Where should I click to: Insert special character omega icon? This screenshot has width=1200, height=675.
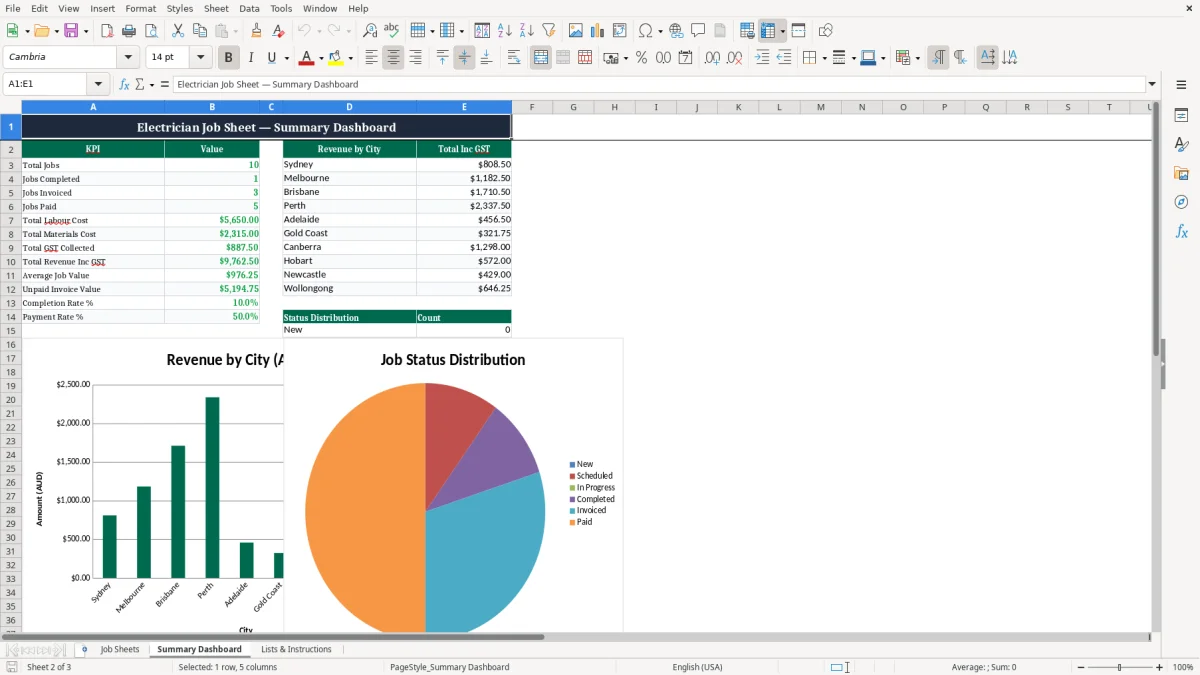click(645, 31)
